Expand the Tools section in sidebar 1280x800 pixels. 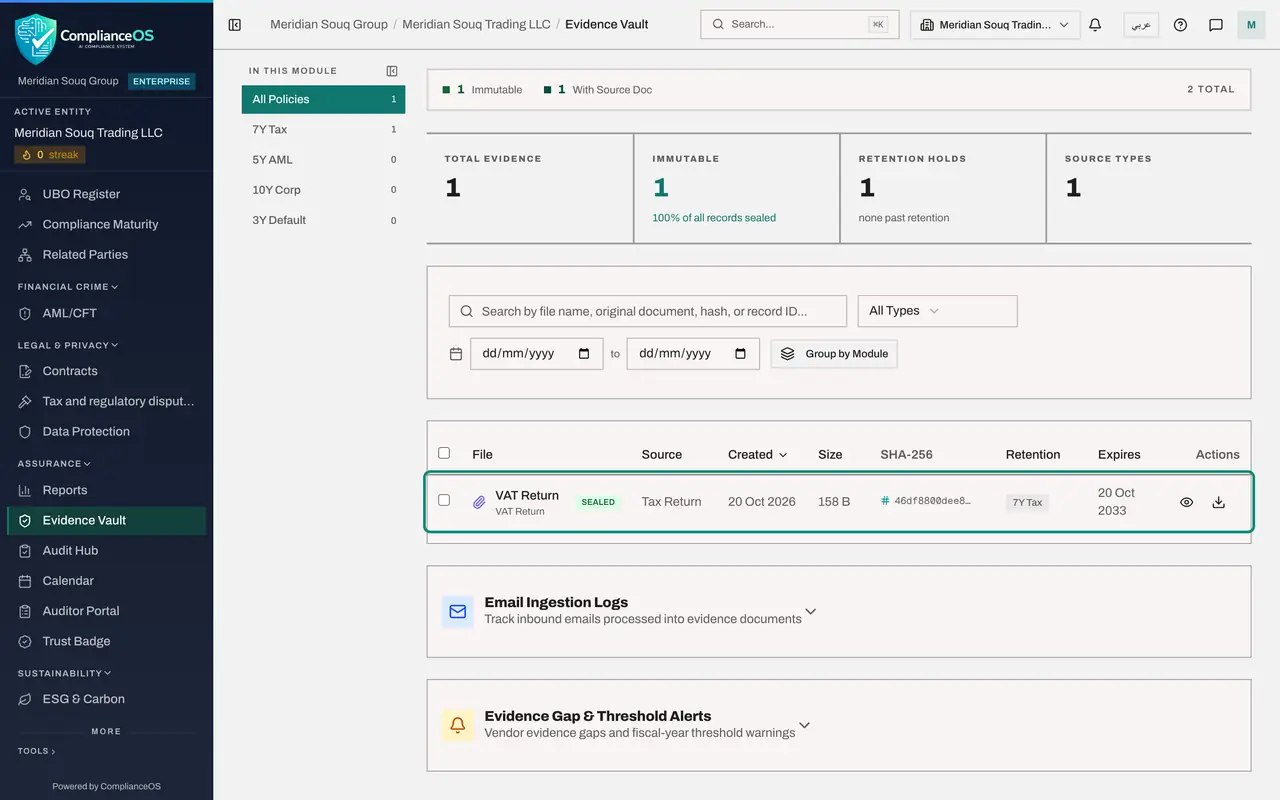coord(37,751)
